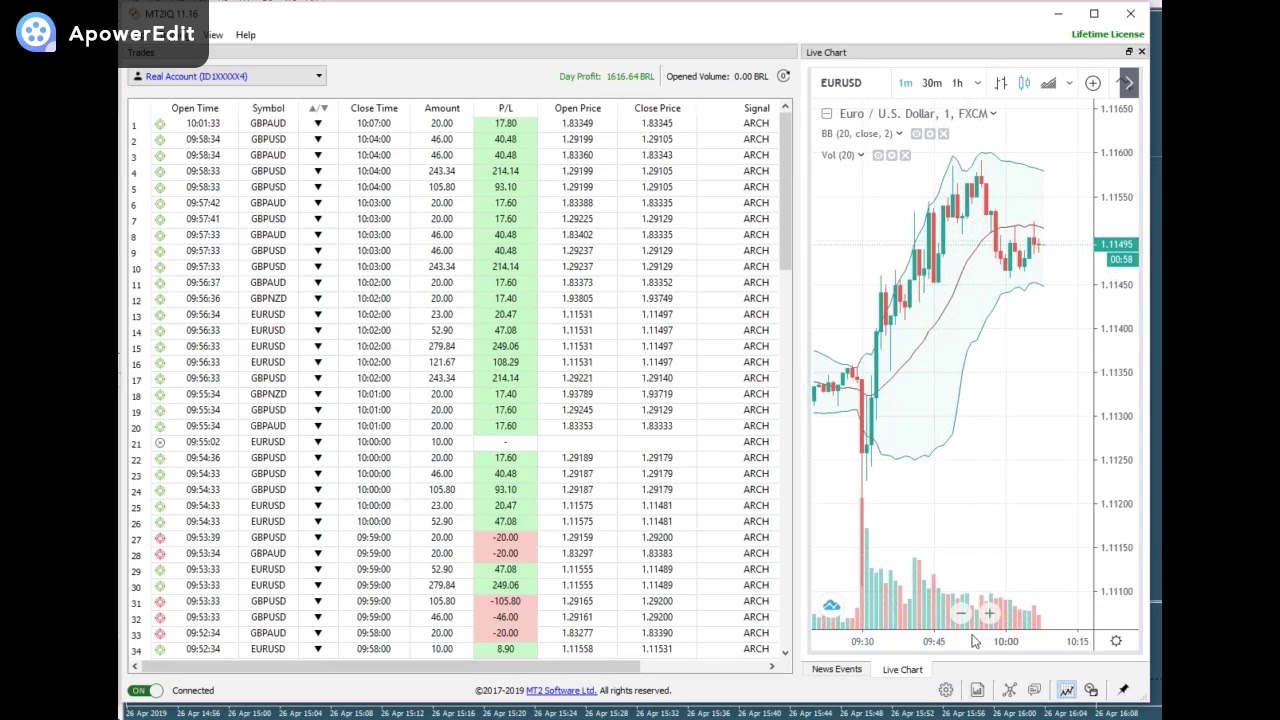Zoom out chart with minus button
The width and height of the screenshot is (1280, 720).
click(962, 613)
